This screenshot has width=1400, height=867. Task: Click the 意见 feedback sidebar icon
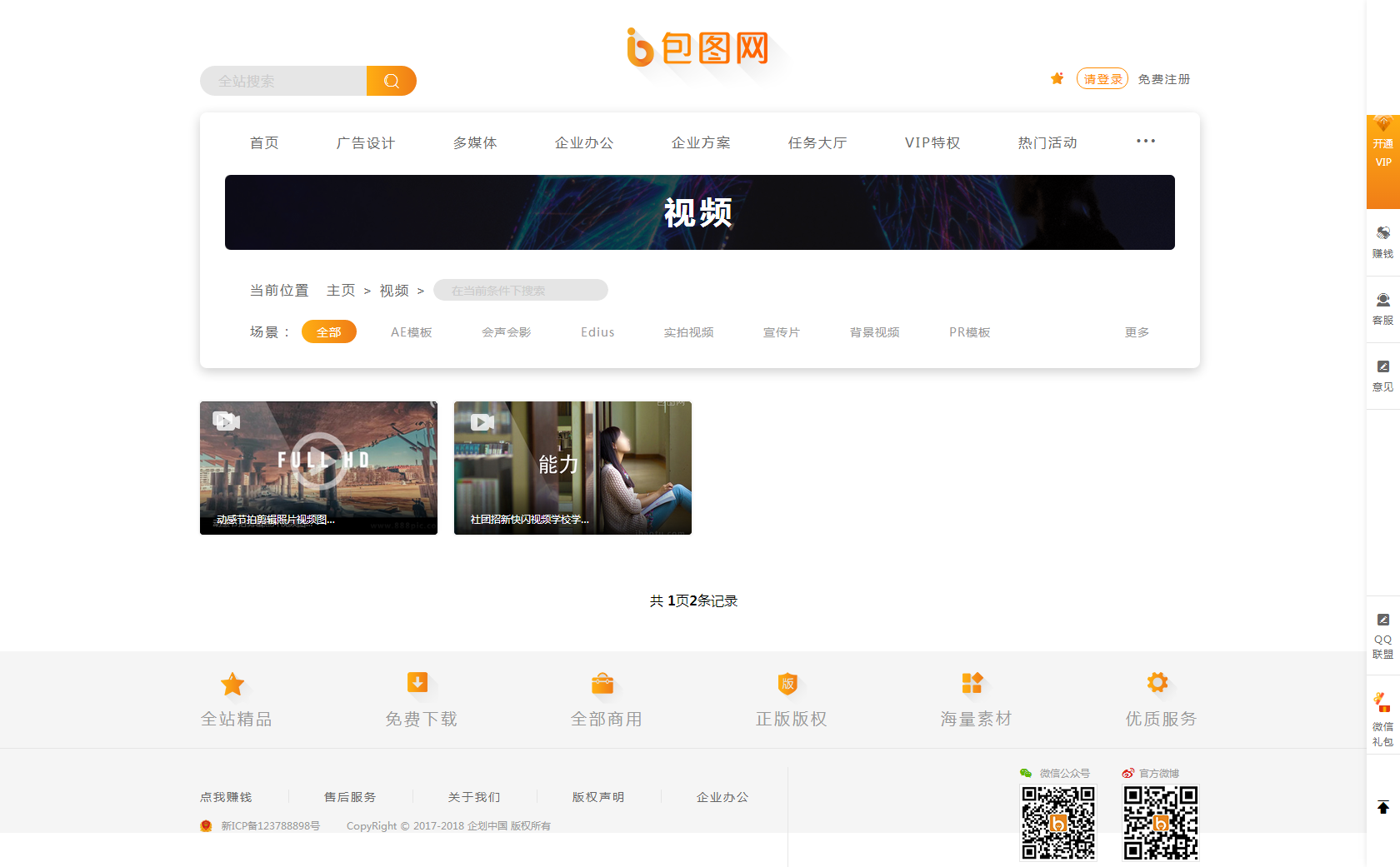click(x=1383, y=375)
